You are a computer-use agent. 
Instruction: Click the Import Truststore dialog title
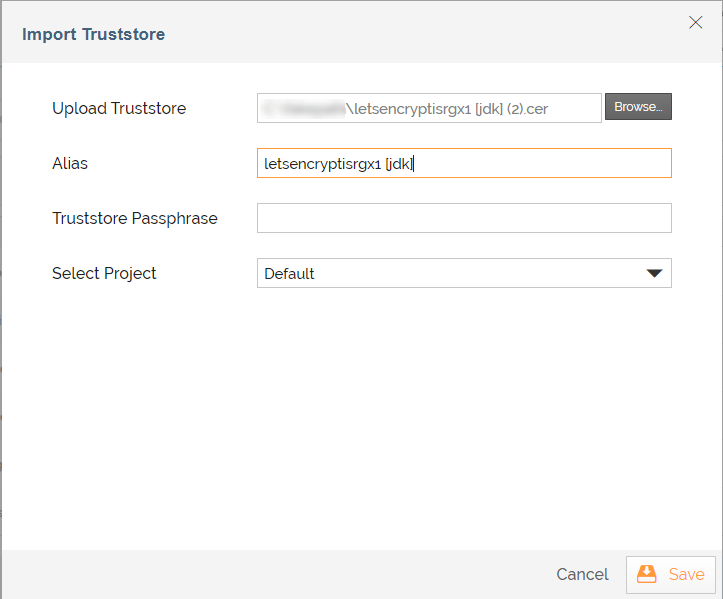(x=93, y=34)
